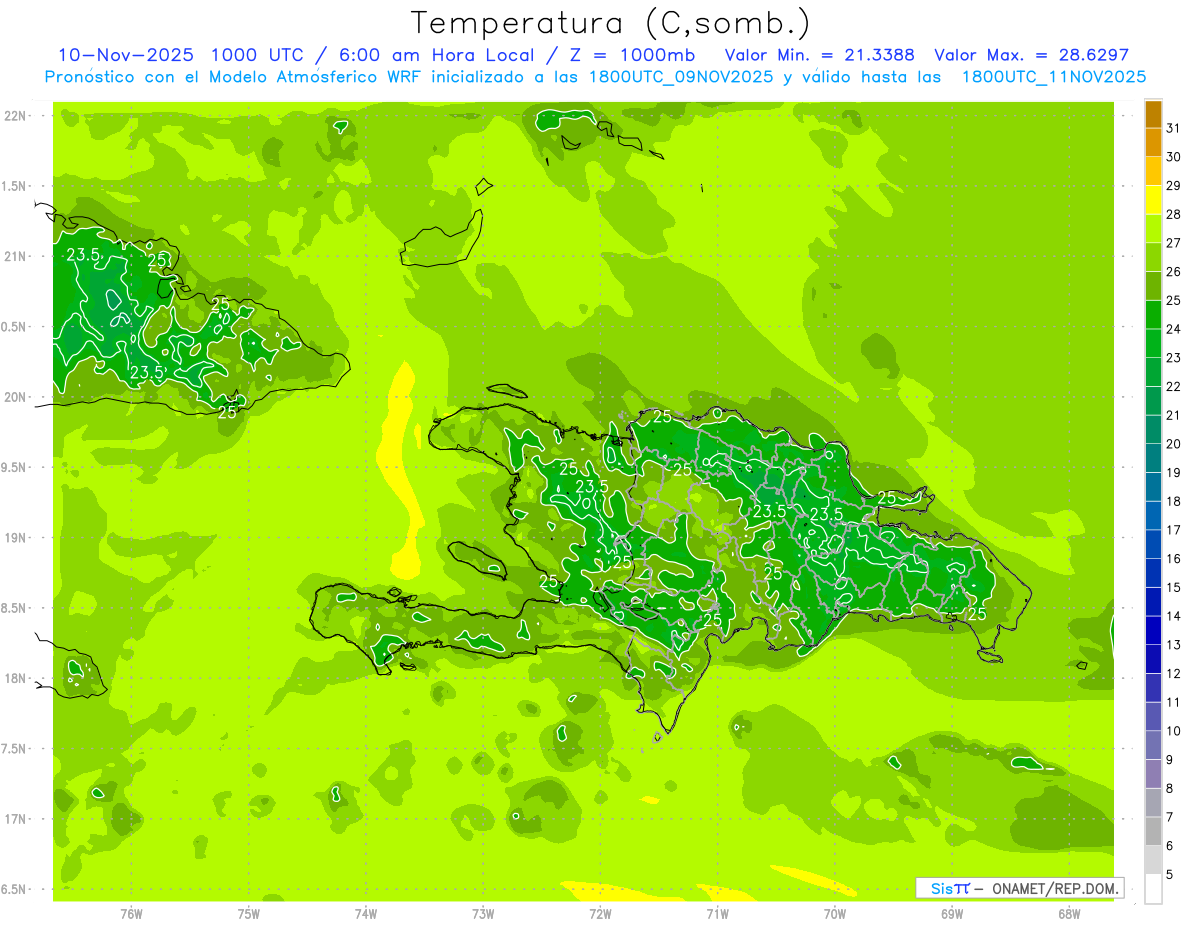The height and width of the screenshot is (927, 1200).
Task: Click the '15' colorbar scale label
Action: coord(1174,588)
